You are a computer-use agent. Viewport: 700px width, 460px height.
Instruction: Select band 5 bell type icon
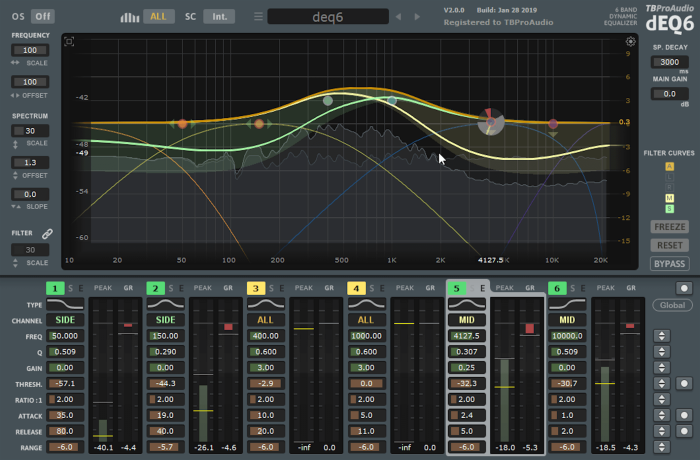click(x=467, y=305)
